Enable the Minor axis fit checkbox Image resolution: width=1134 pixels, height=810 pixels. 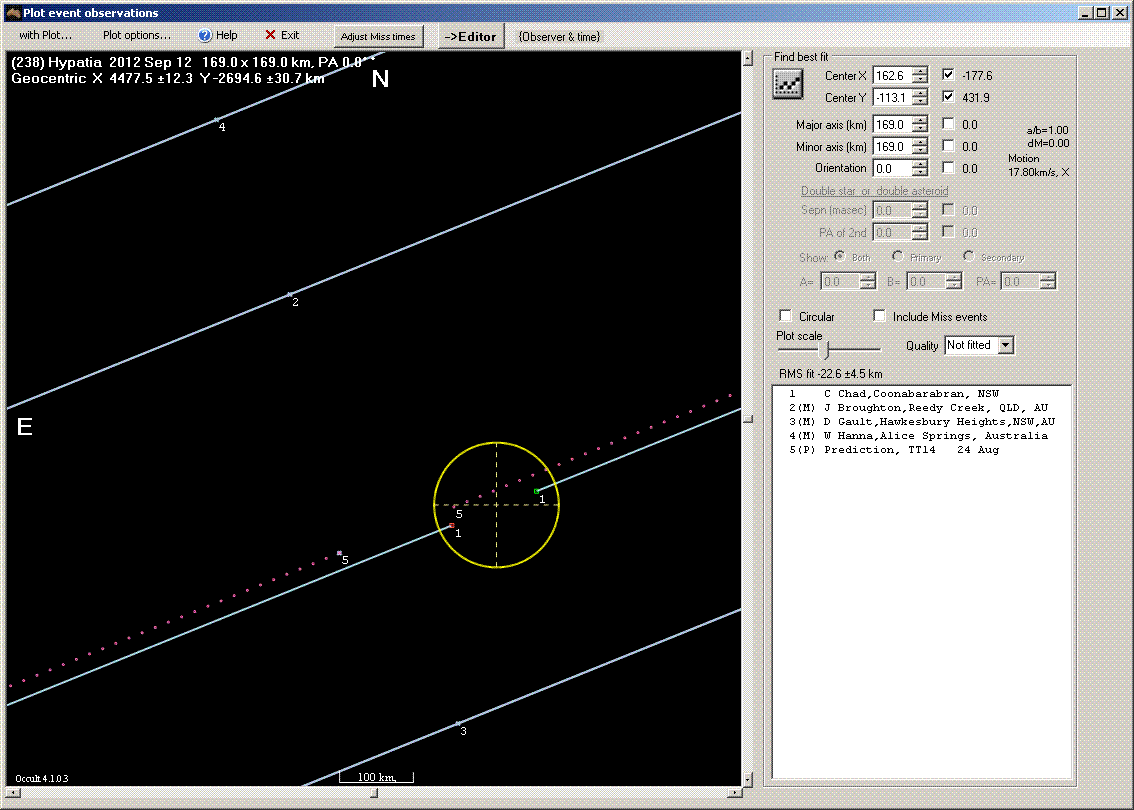click(x=948, y=145)
